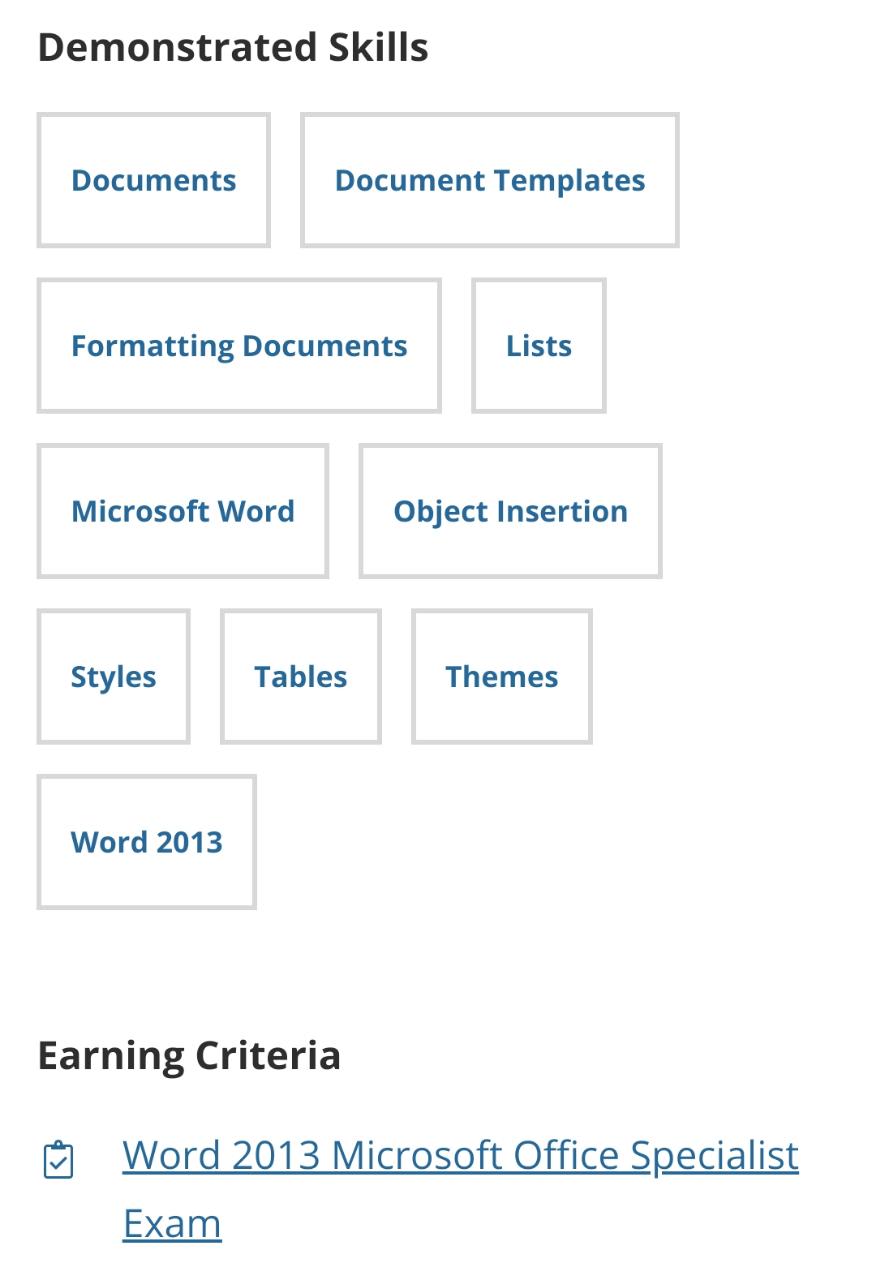Select the Documents skill tag
Image resolution: width=876 pixels, height=1280 pixels.
154,180
